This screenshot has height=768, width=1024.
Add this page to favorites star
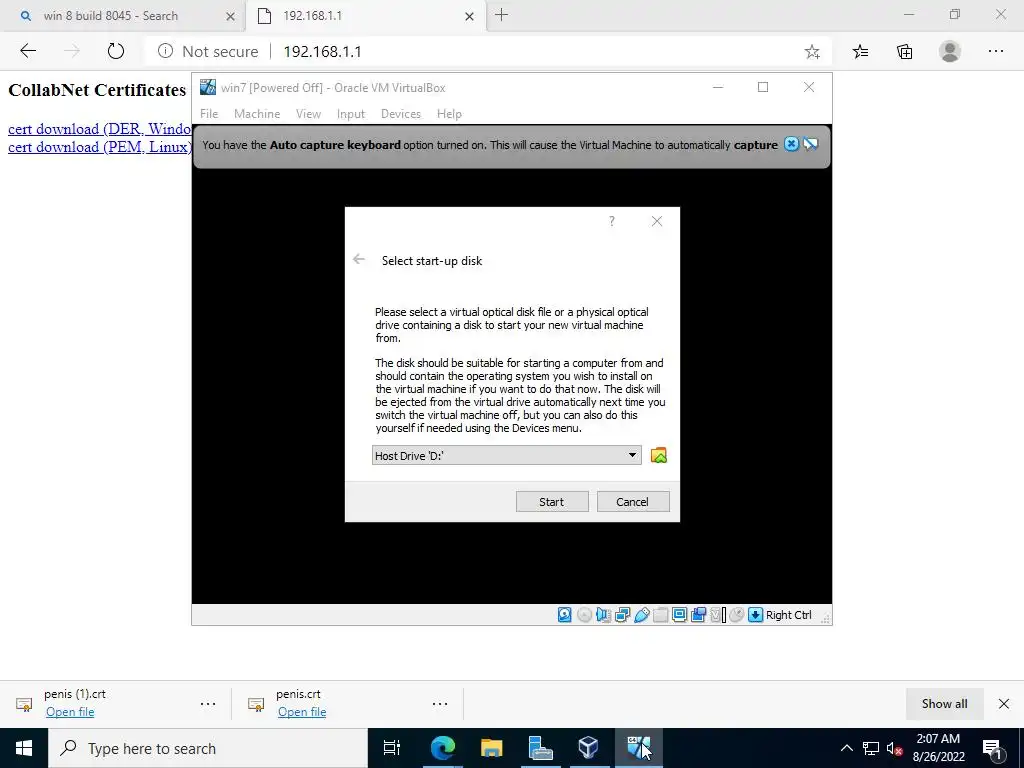point(812,52)
